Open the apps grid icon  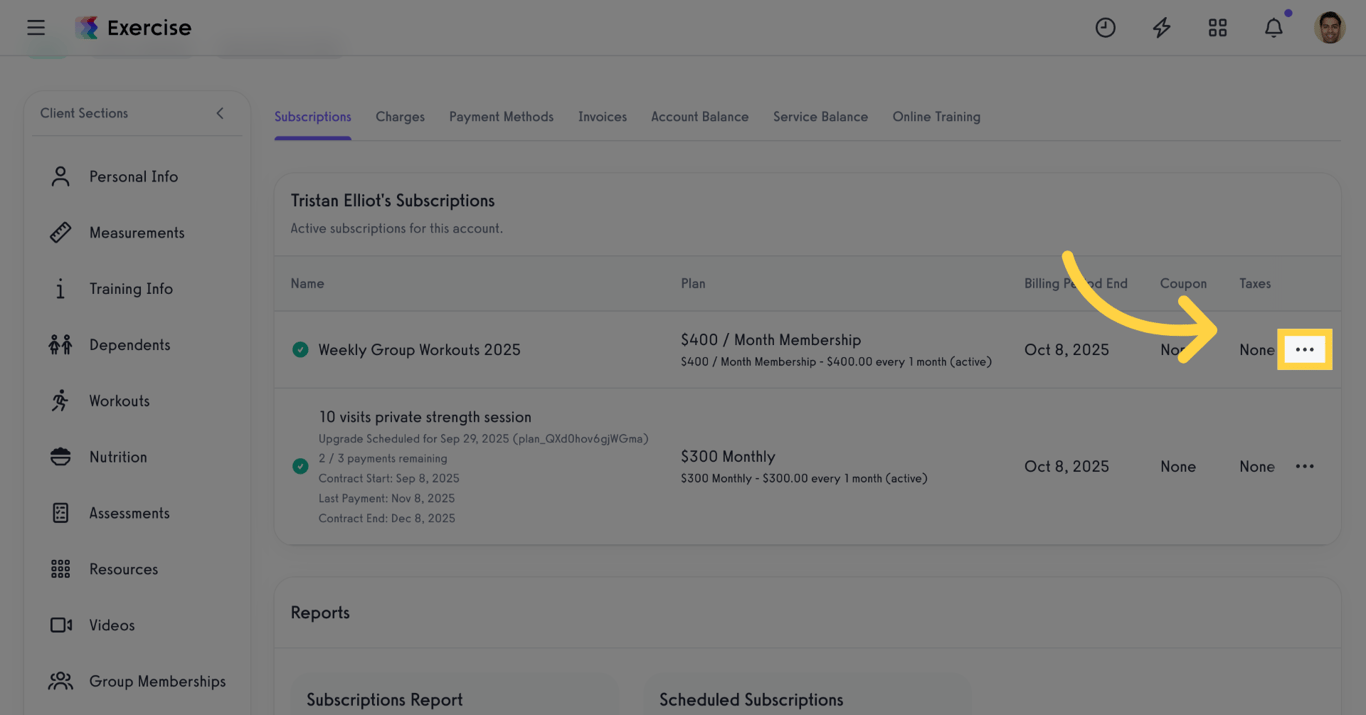tap(1217, 27)
